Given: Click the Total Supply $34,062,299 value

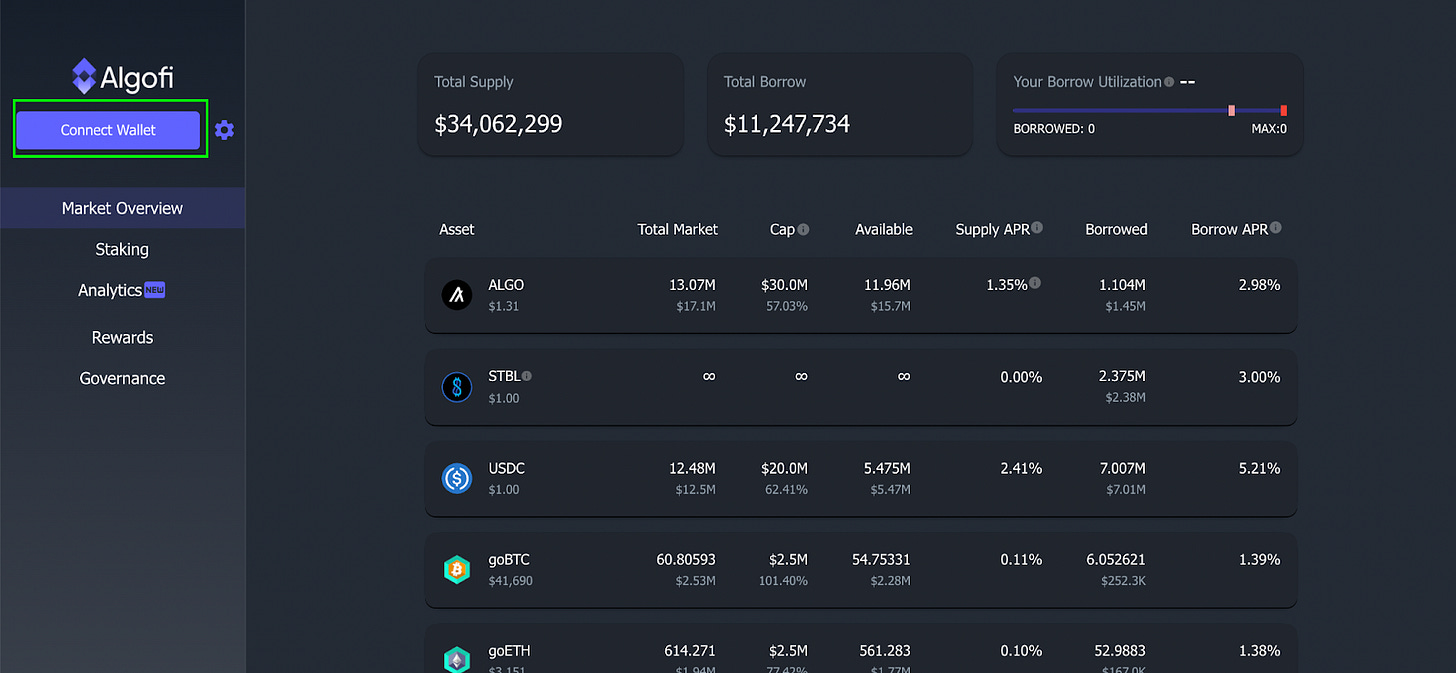Looking at the screenshot, I should tap(498, 124).
